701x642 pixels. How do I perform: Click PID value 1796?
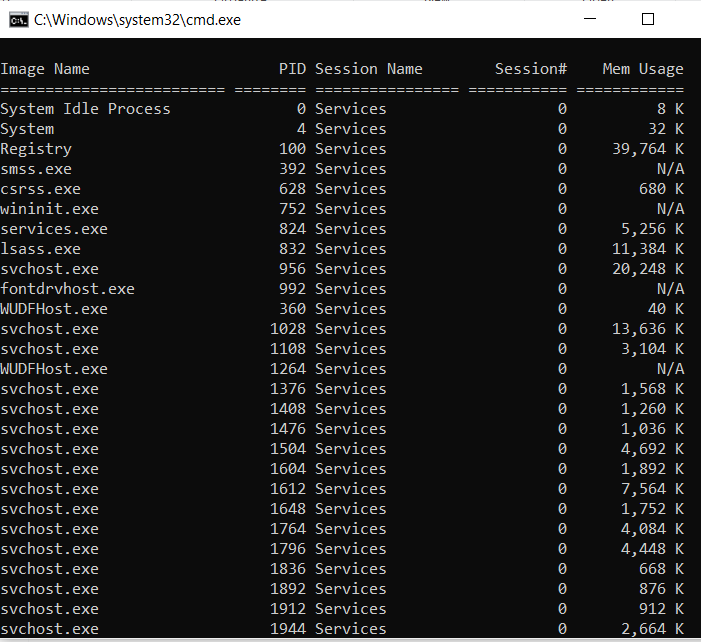coord(288,549)
